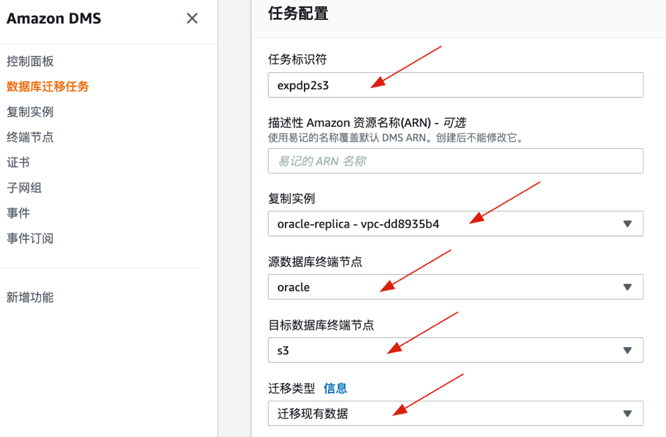666x437 pixels.
Task: Open the 证书 page
Action: 18,162
